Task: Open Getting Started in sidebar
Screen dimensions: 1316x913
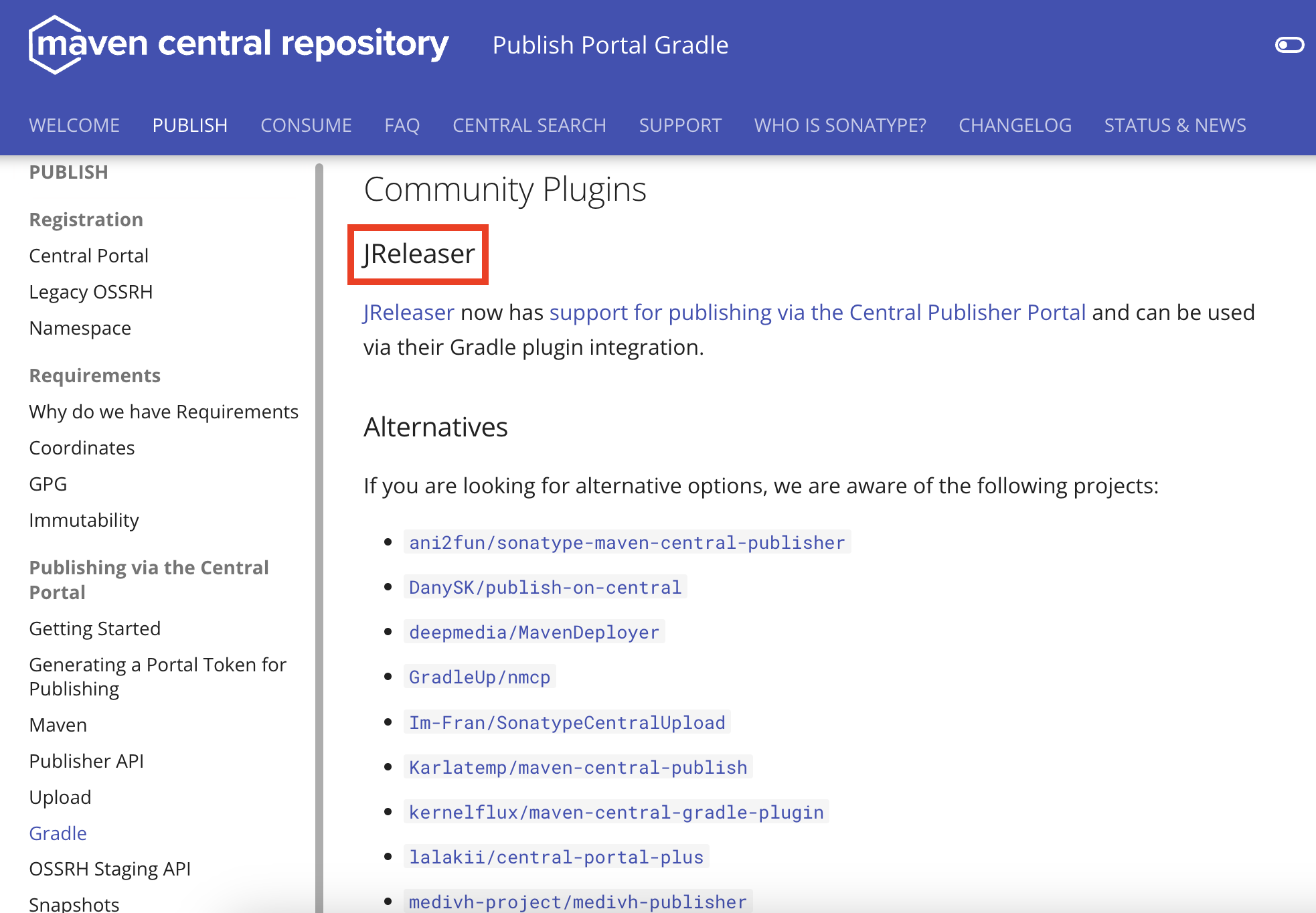Action: (95, 629)
